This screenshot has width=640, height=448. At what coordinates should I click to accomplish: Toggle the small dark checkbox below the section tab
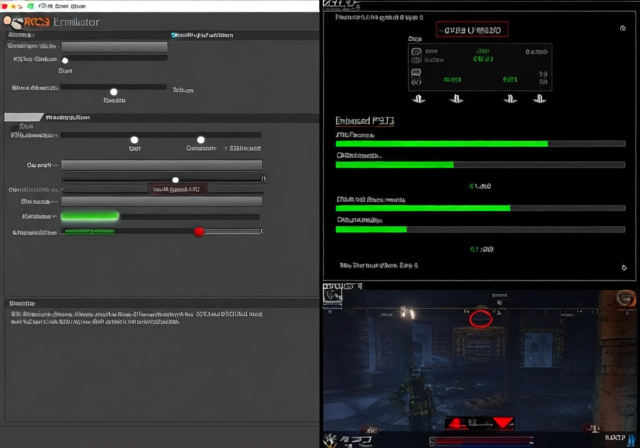click(x=15, y=127)
